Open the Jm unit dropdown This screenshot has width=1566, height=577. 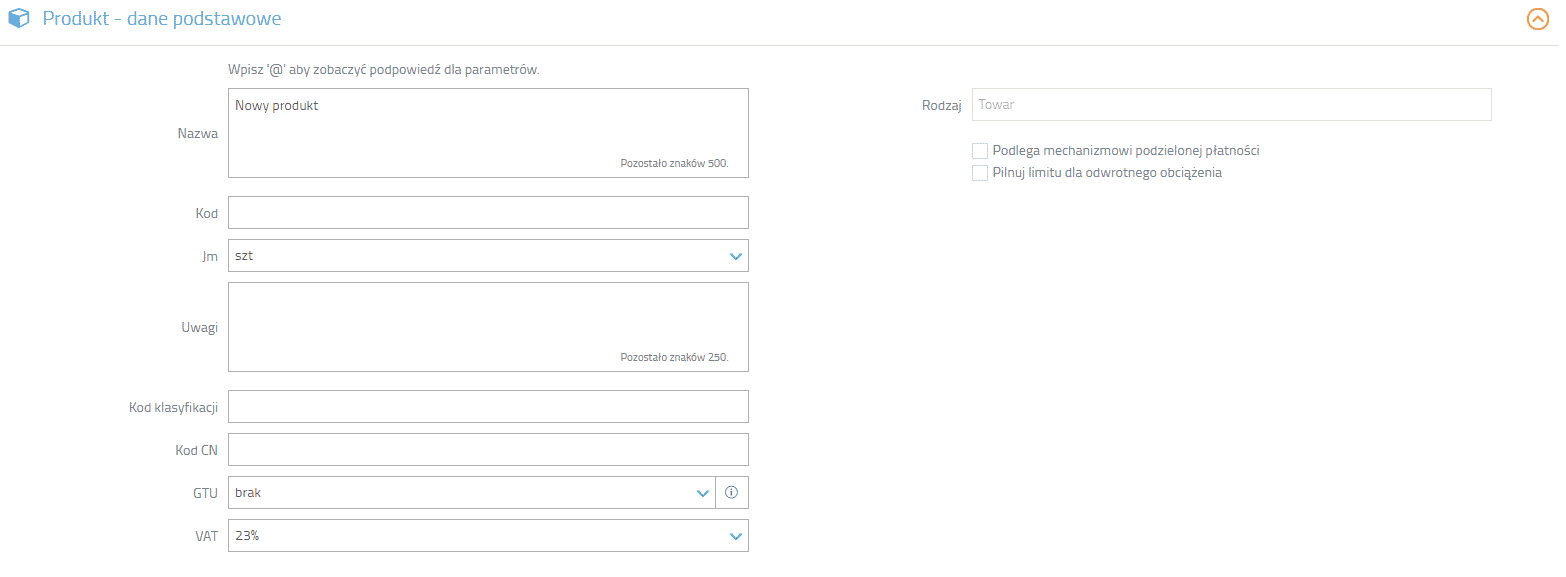point(488,256)
